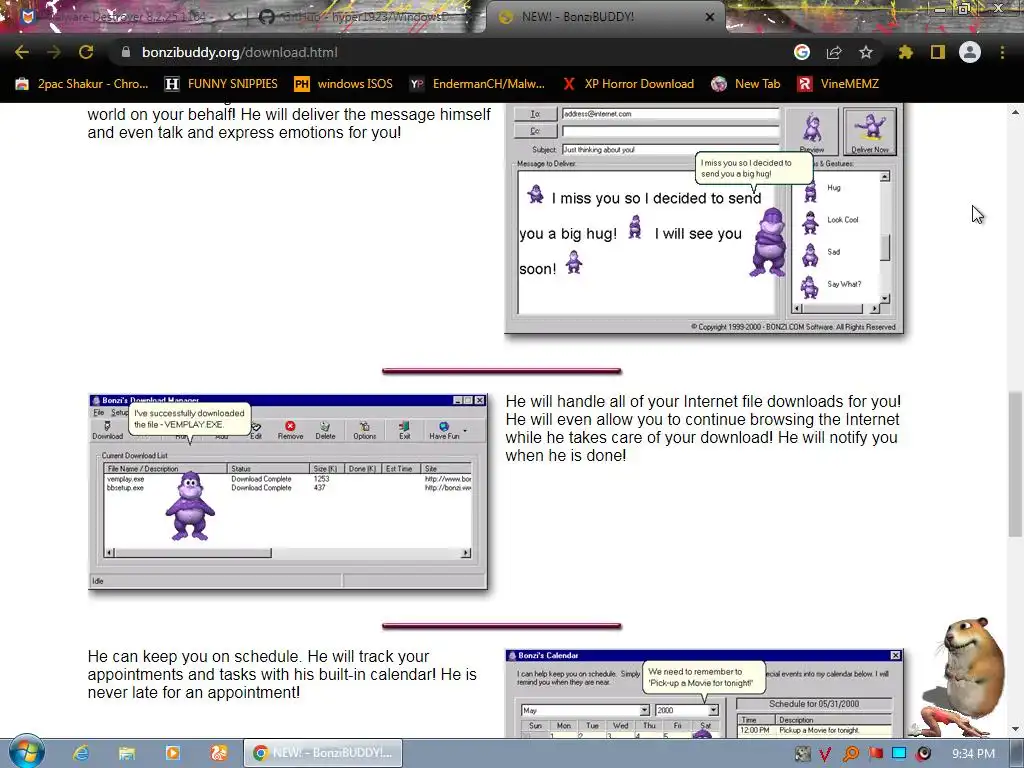Share this page using the share icon
The image size is (1024, 768).
click(x=834, y=52)
